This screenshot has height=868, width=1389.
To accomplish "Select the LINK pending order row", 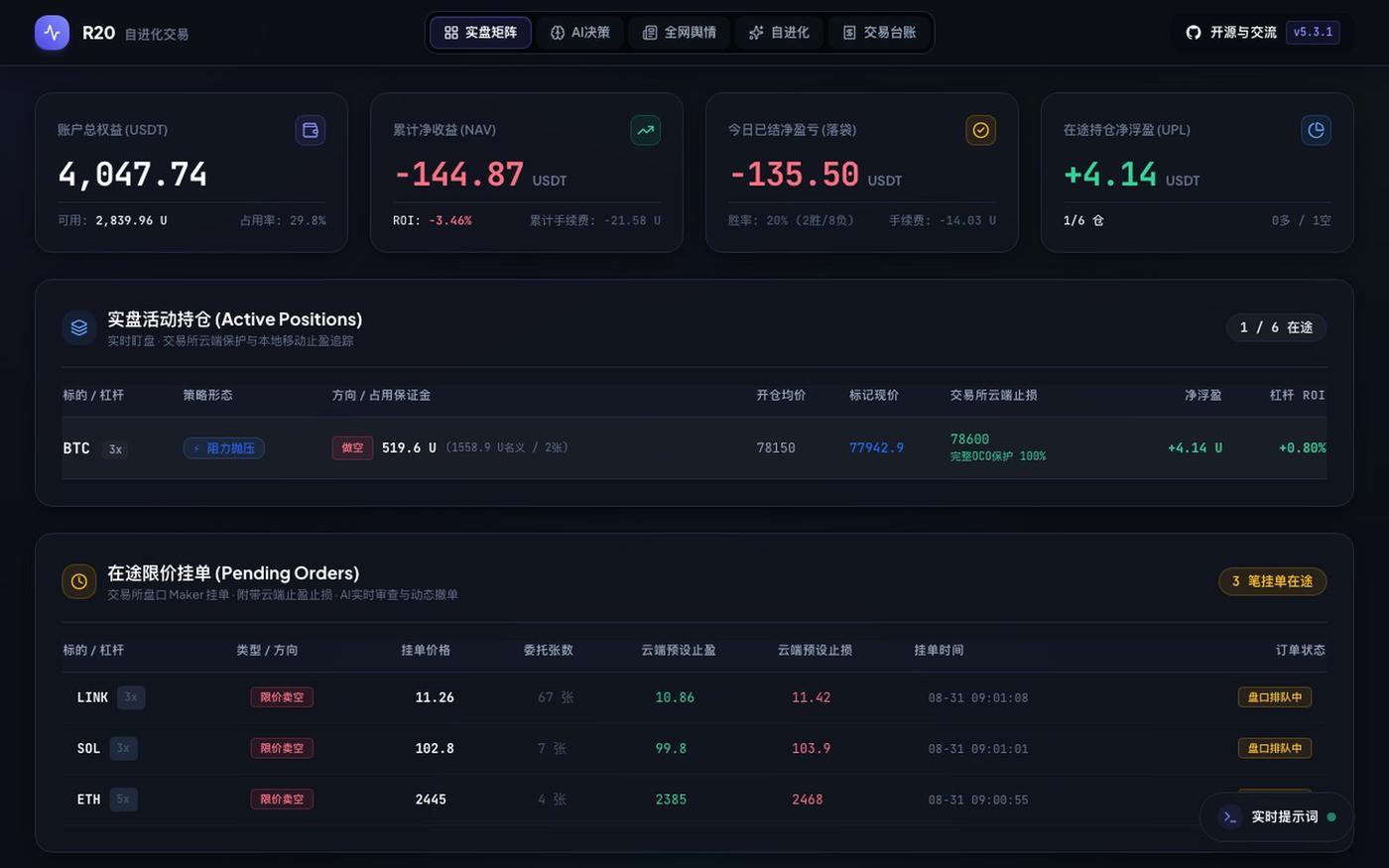I will point(694,697).
